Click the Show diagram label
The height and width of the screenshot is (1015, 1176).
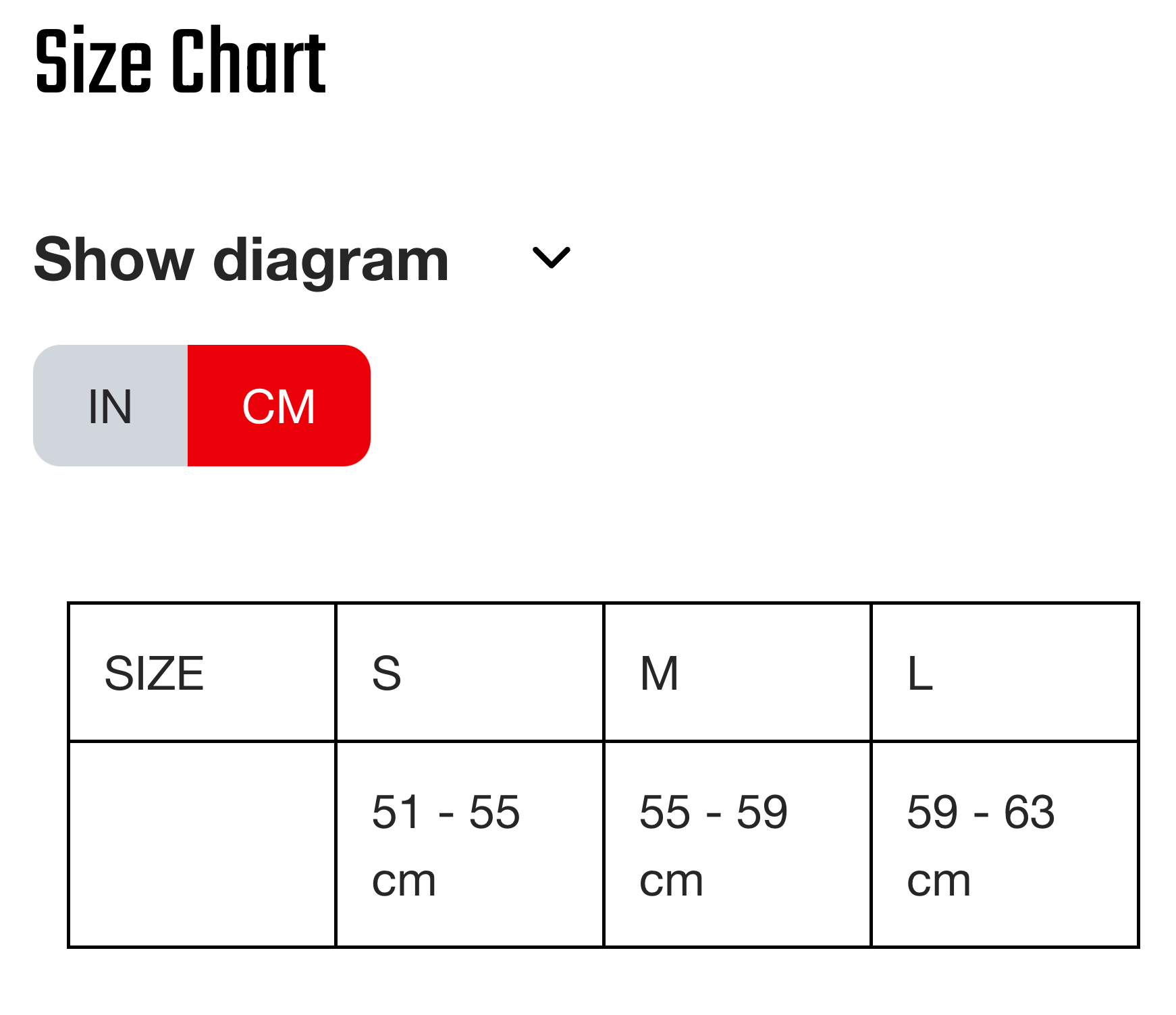[x=241, y=260]
